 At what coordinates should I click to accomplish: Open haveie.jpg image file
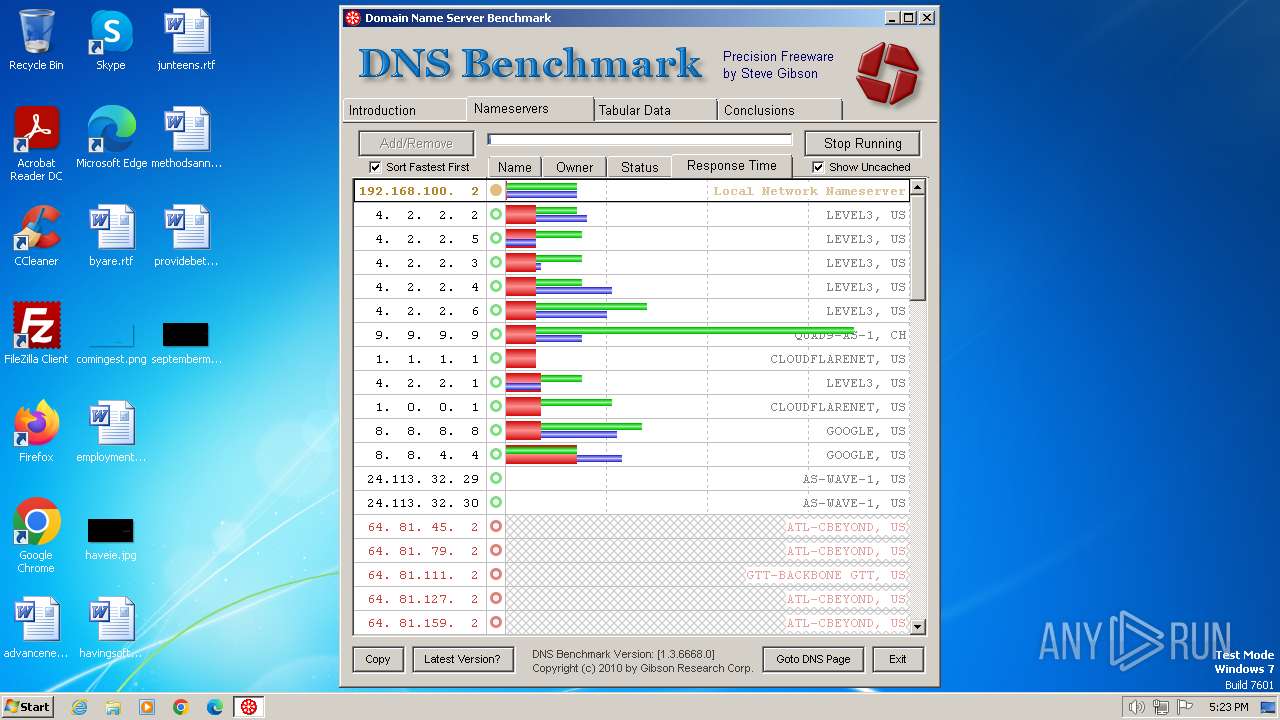click(x=111, y=540)
